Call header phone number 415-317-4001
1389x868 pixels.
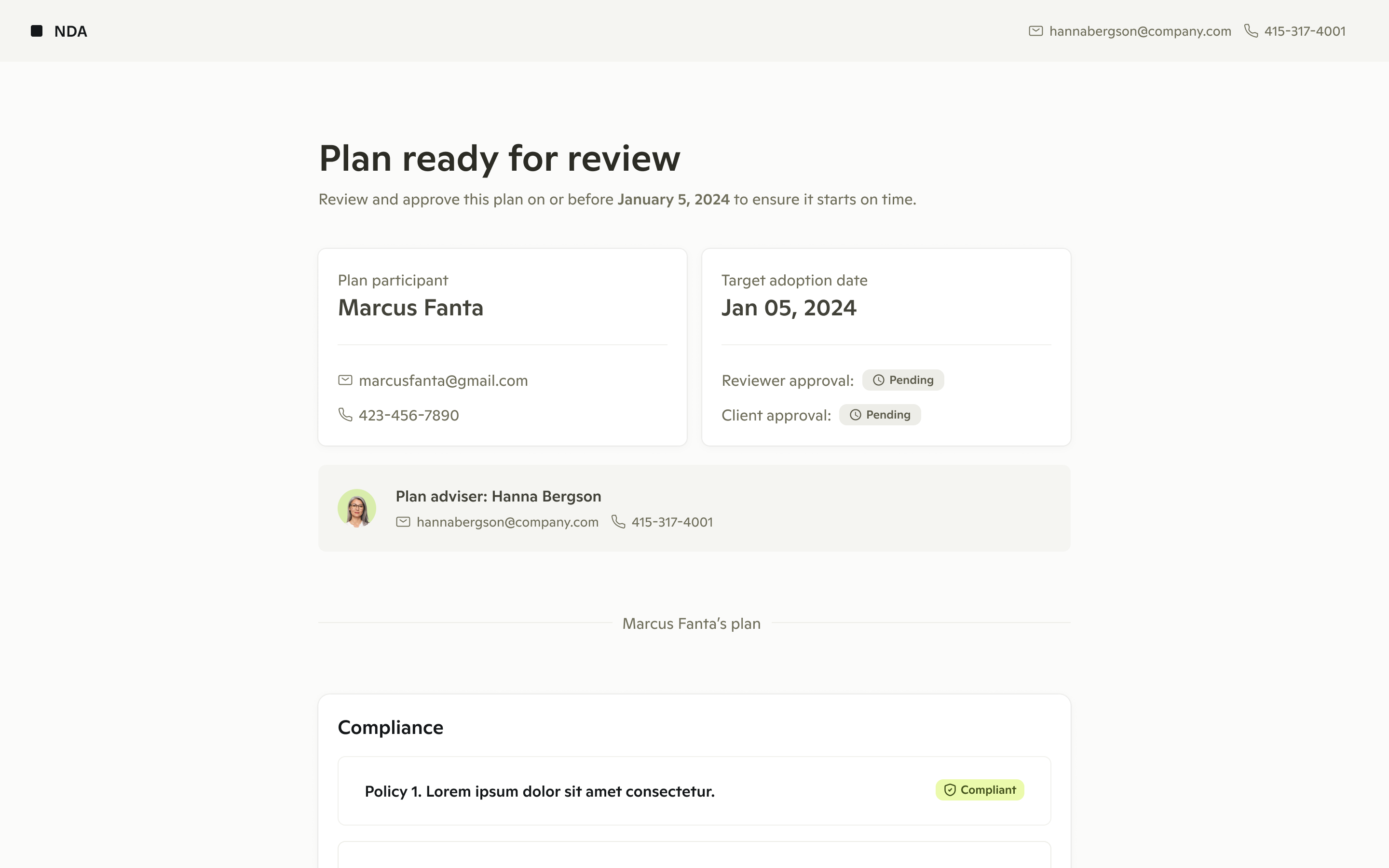click(1305, 31)
